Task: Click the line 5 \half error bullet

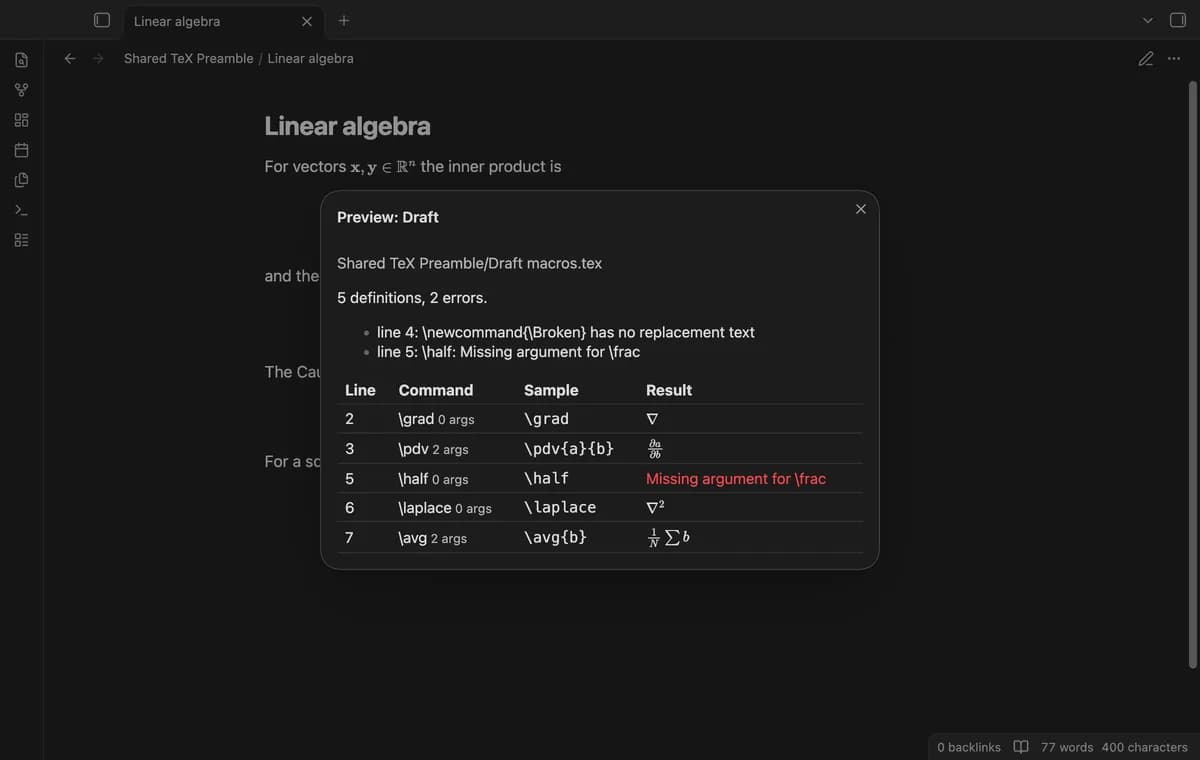Action: pyautogui.click(x=508, y=352)
